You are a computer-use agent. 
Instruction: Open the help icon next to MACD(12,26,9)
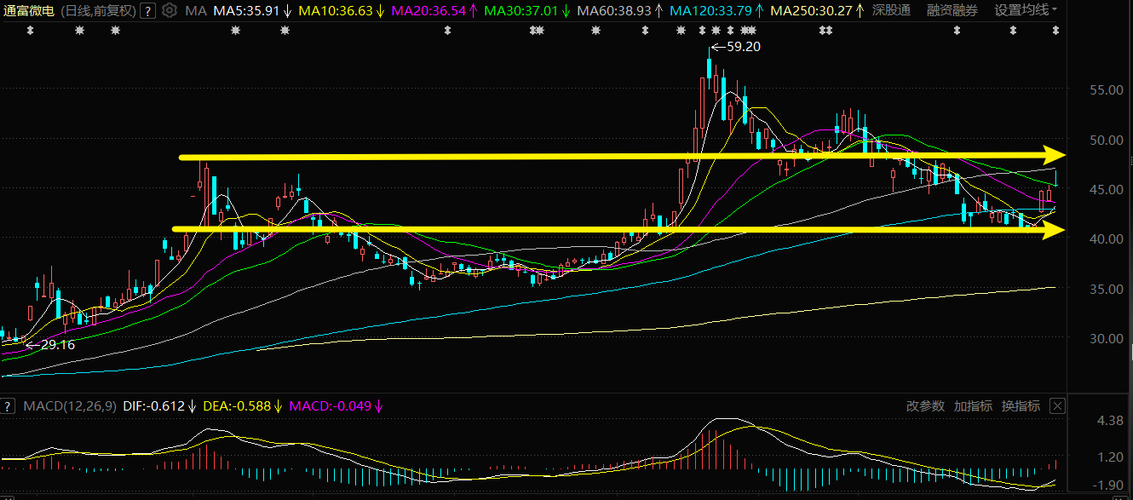click(7, 406)
